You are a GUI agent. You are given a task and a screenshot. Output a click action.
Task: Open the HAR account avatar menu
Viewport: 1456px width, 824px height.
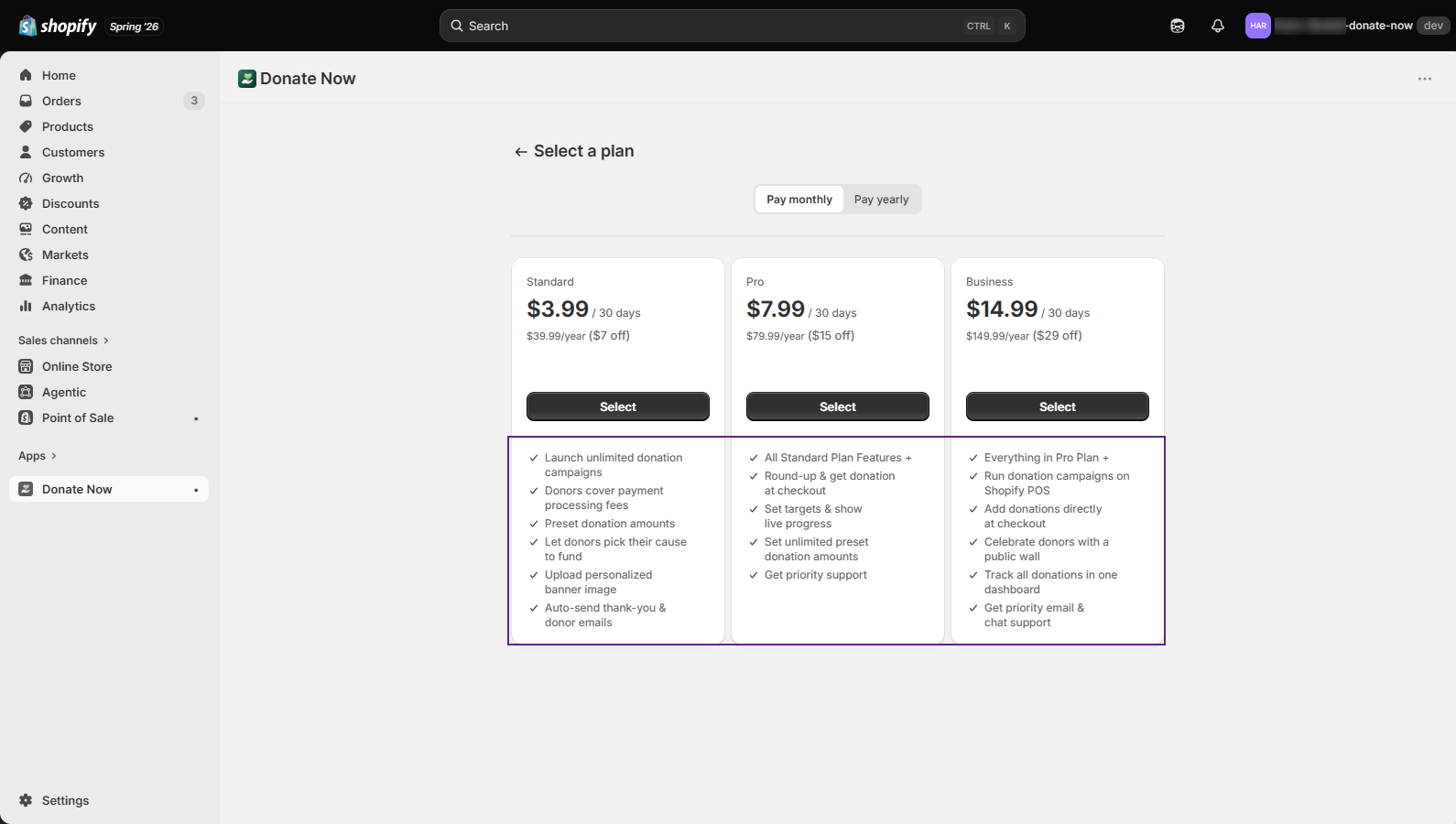[1258, 26]
